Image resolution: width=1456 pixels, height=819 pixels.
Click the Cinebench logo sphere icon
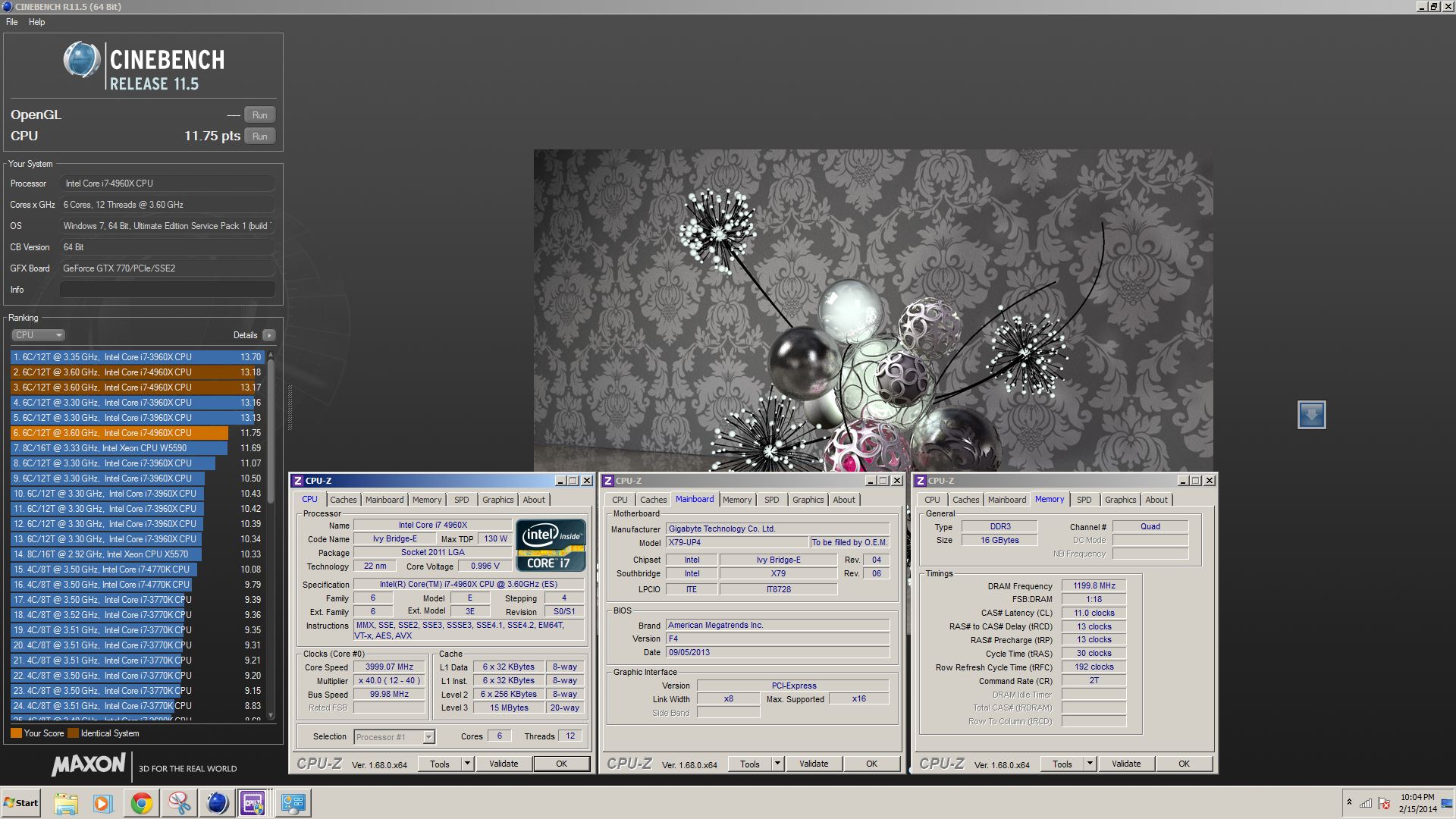click(x=82, y=60)
